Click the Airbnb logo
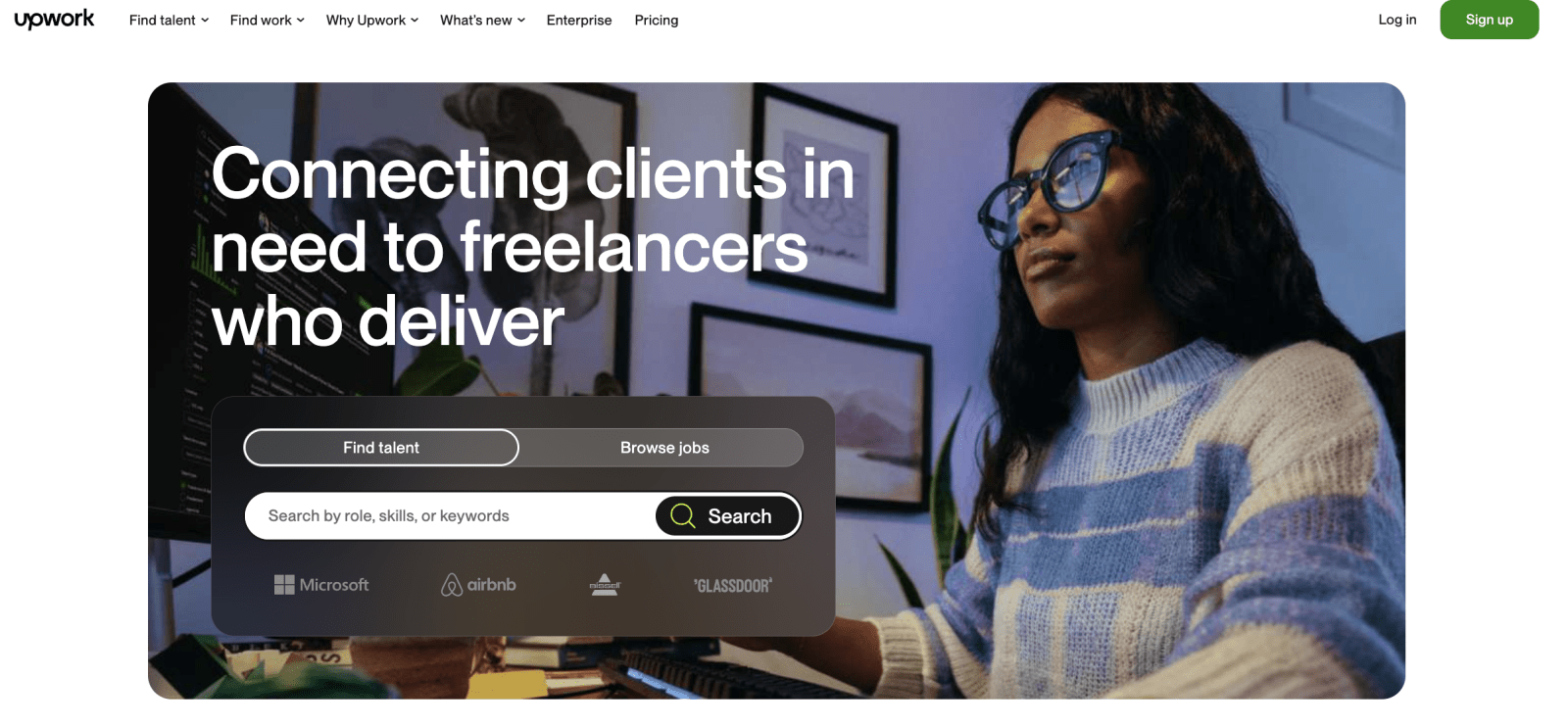This screenshot has width=1568, height=728. point(478,585)
